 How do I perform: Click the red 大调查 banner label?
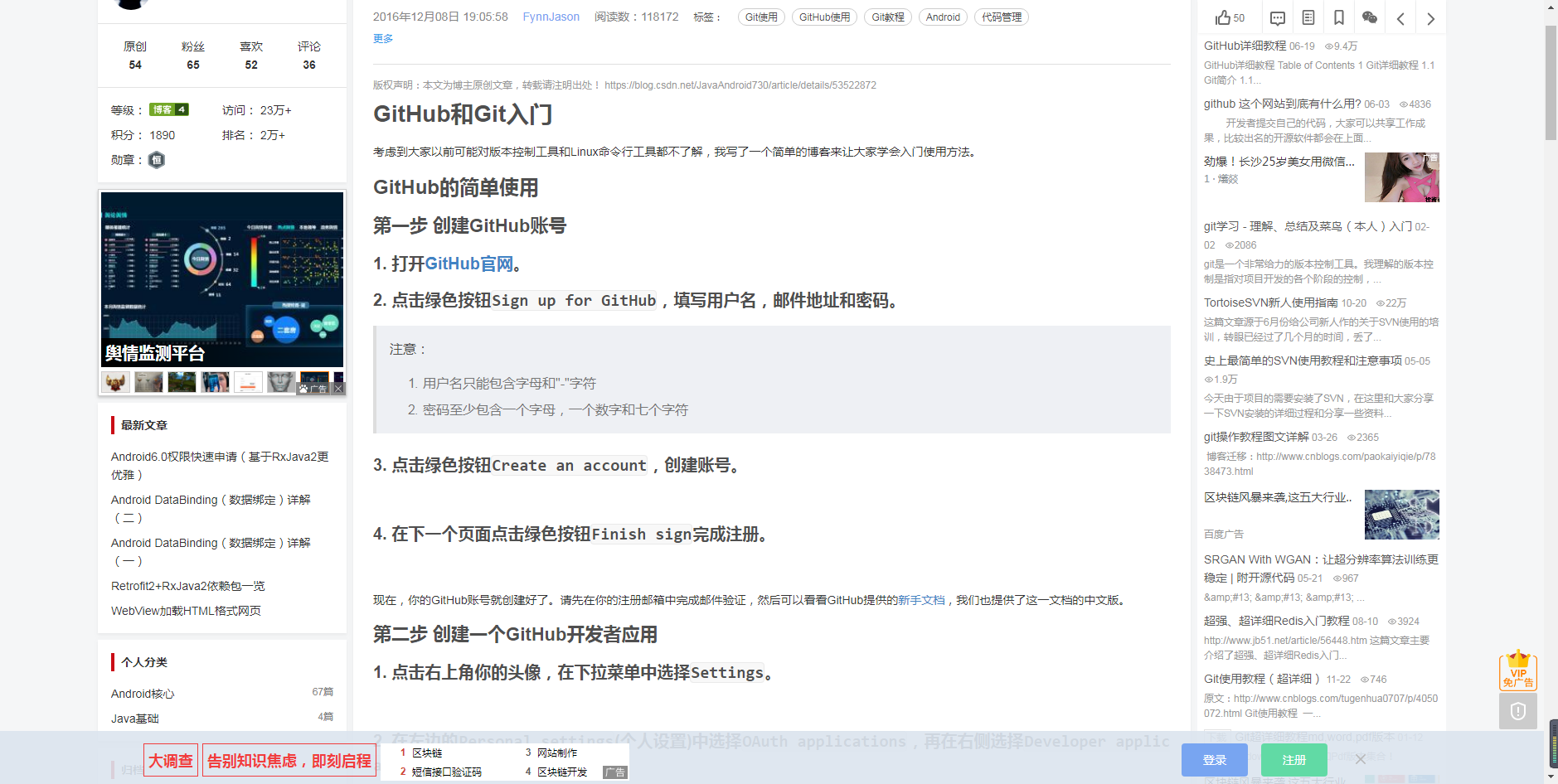pyautogui.click(x=171, y=760)
